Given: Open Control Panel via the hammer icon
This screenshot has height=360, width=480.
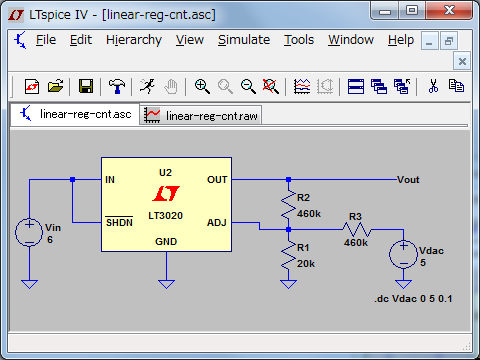Looking at the screenshot, I should (x=117, y=86).
